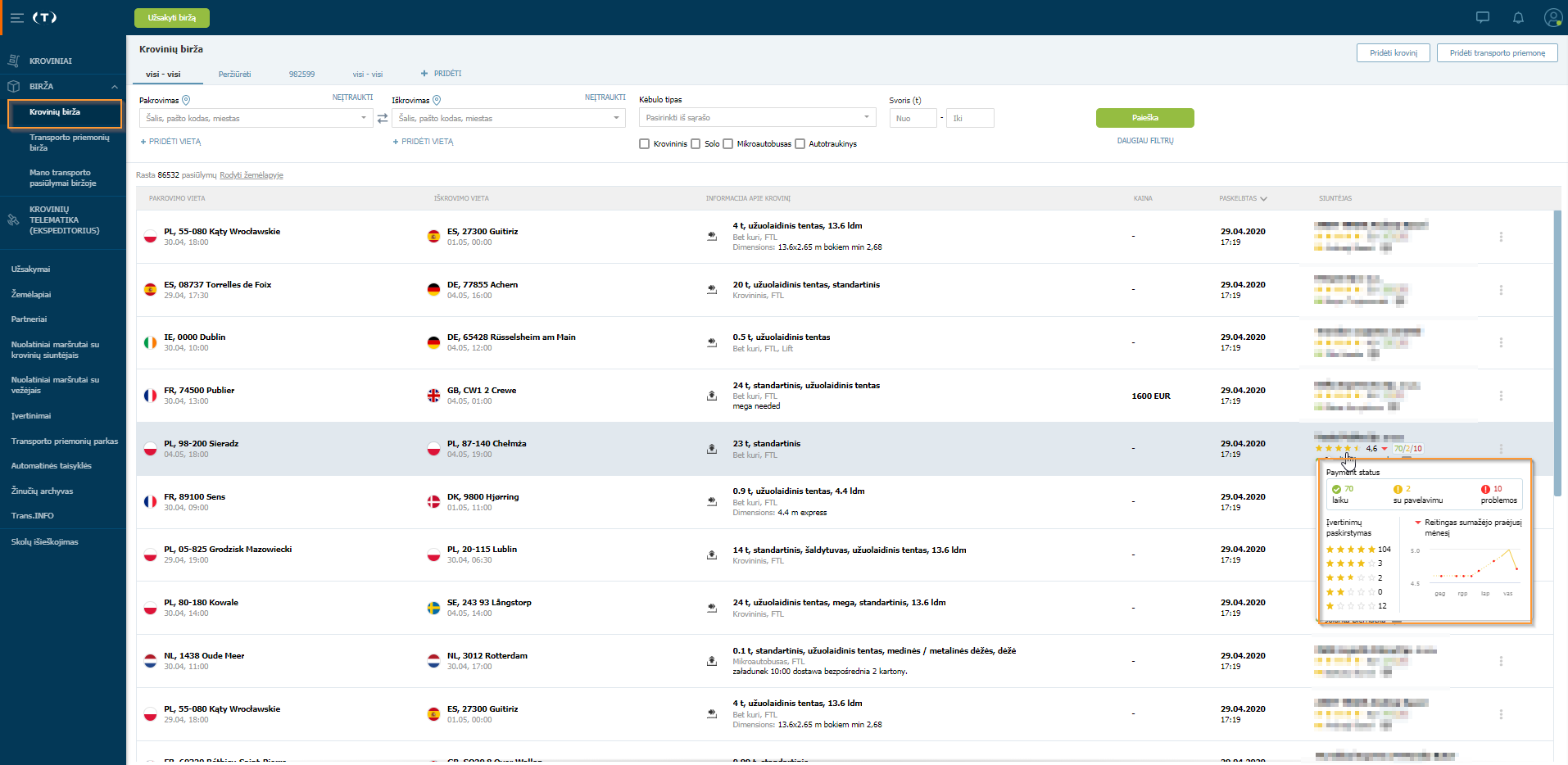Add a new tab with Pridėti
Viewport: 1568px width, 765px height.
click(x=441, y=74)
